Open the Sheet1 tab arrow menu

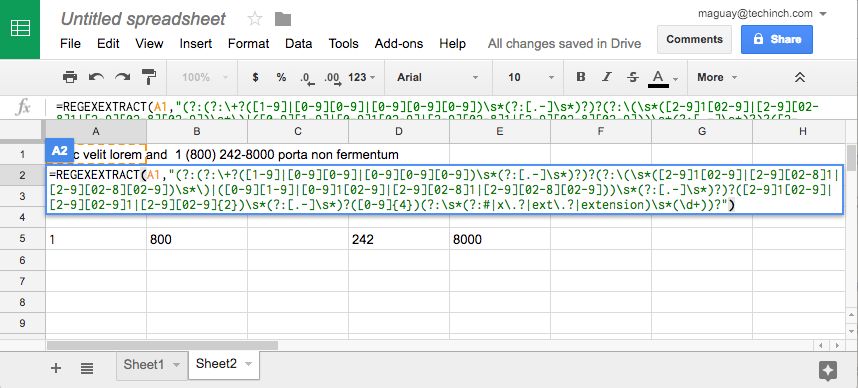tap(176, 364)
